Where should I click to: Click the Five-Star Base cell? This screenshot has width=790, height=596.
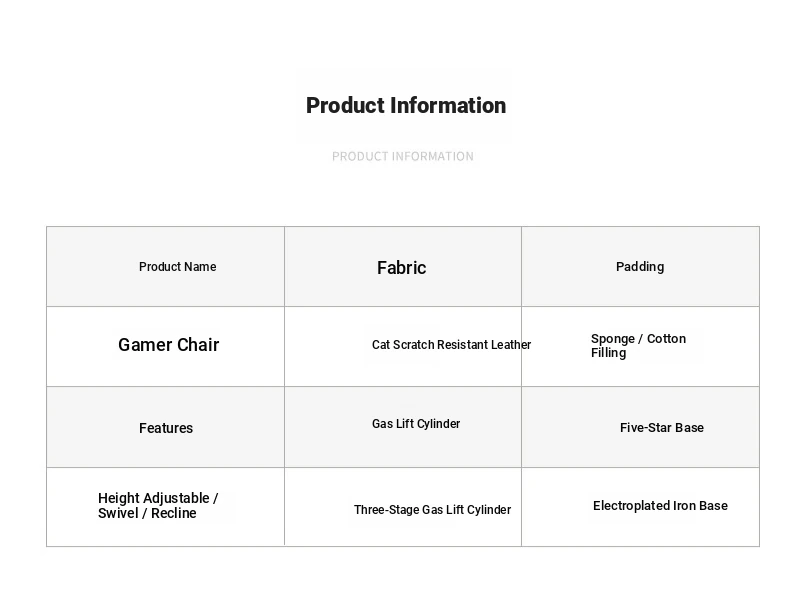[x=640, y=427]
